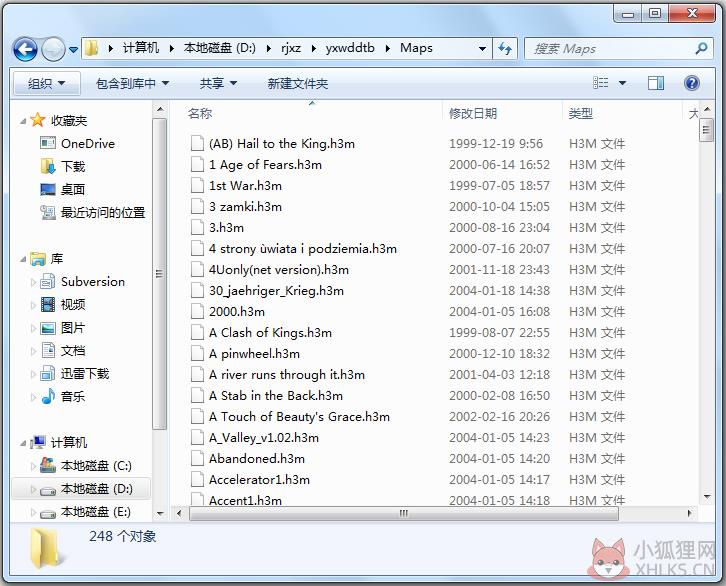This screenshot has height=586, width=726.
Task: Refresh the Maps folder view
Action: [505, 48]
